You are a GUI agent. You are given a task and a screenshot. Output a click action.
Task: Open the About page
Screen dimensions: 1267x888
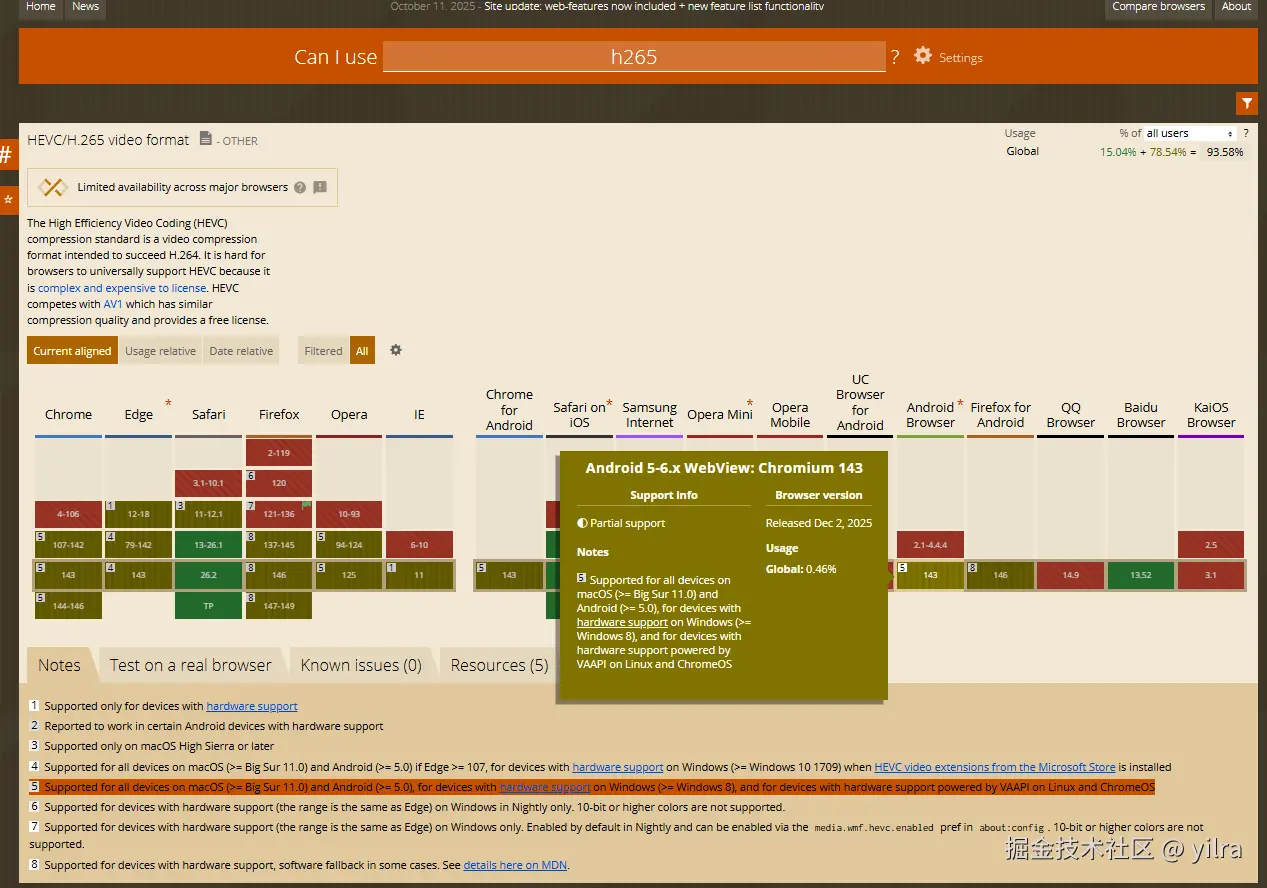point(1236,8)
